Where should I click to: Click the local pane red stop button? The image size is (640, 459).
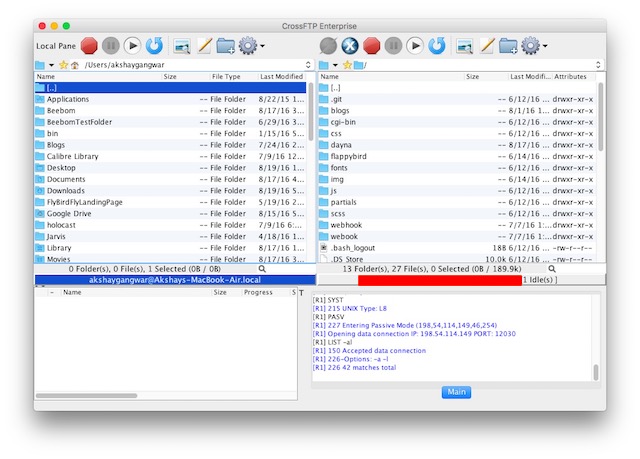tap(89, 46)
